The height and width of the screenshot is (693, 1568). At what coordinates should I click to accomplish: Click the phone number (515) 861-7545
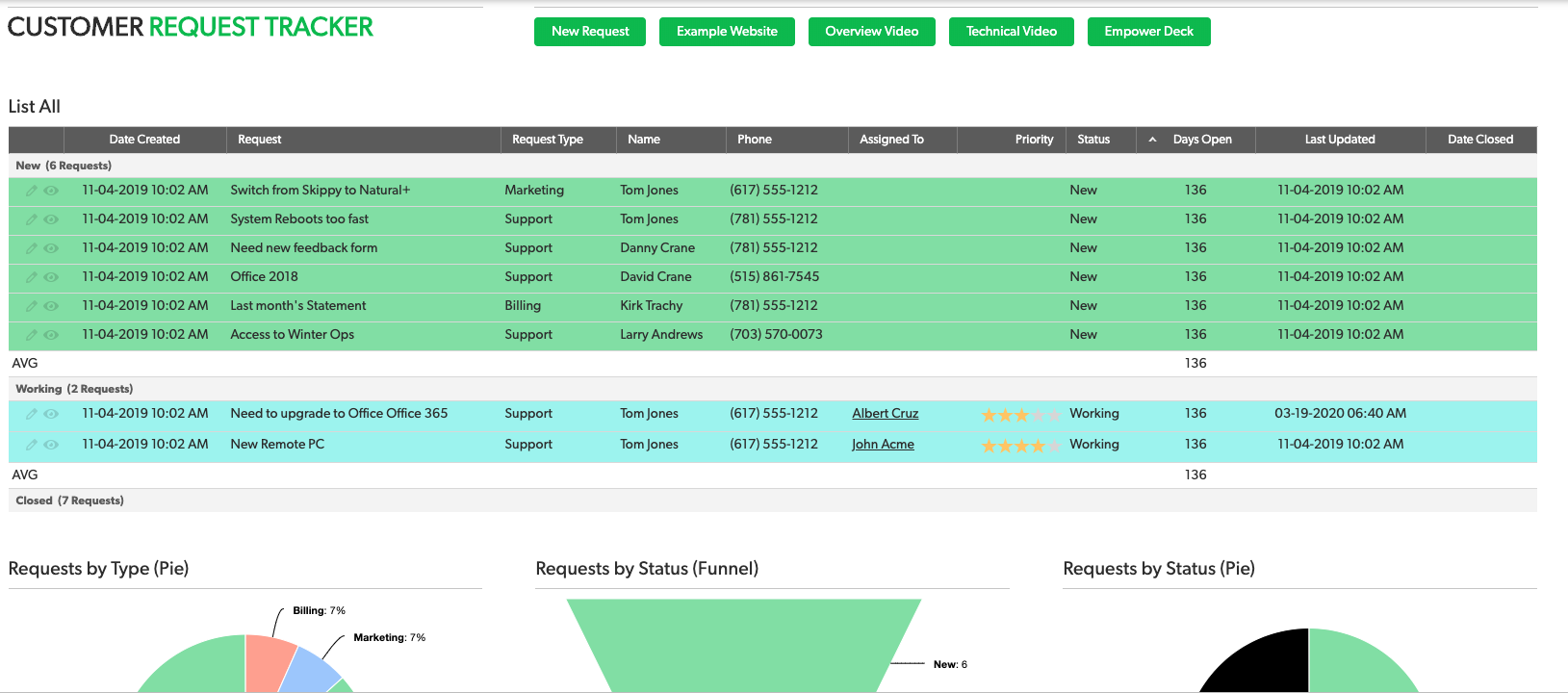[774, 277]
